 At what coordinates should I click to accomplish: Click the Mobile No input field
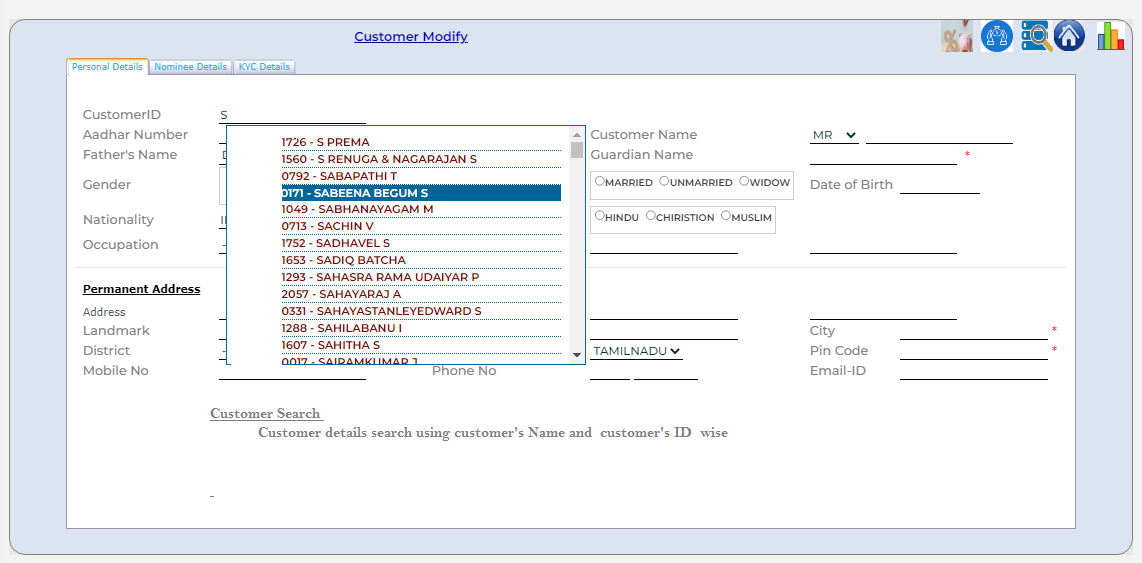click(292, 371)
